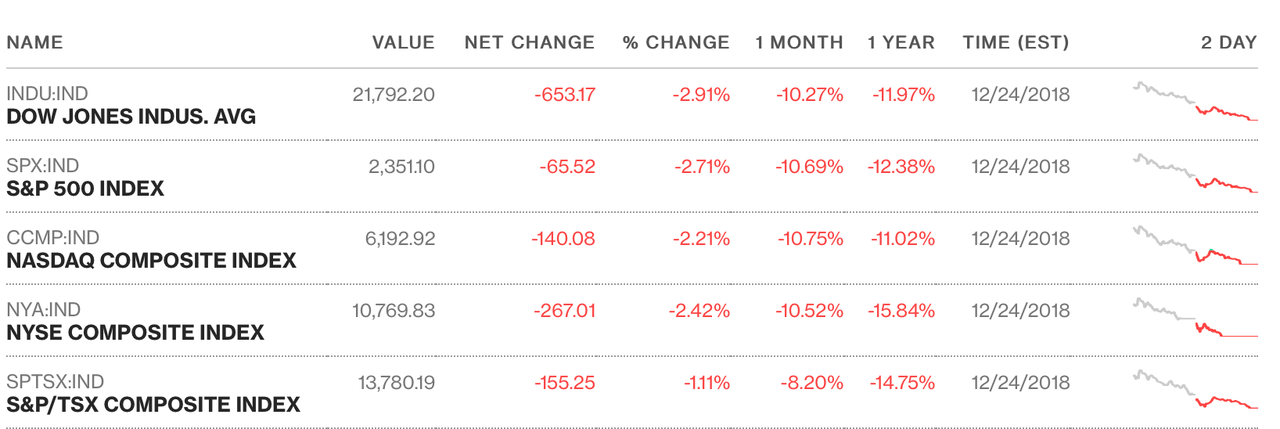Click the SPTSX:IND ticker symbol
This screenshot has height=429, width=1280.
tap(55, 382)
